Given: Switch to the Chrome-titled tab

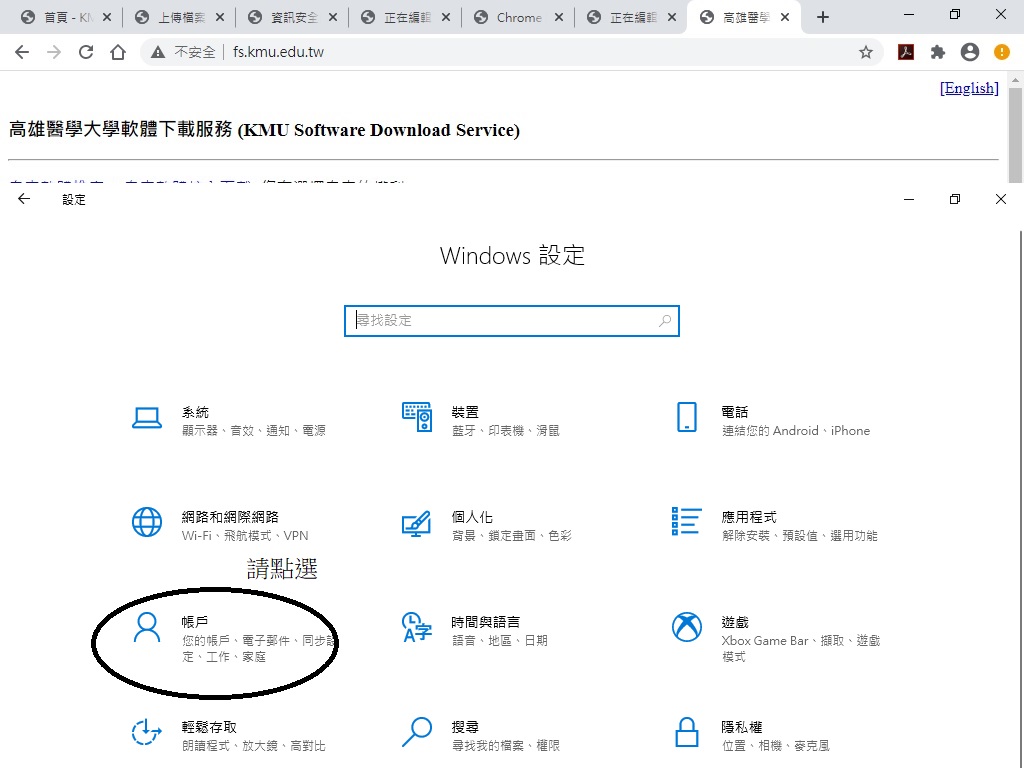Looking at the screenshot, I should 517,18.
